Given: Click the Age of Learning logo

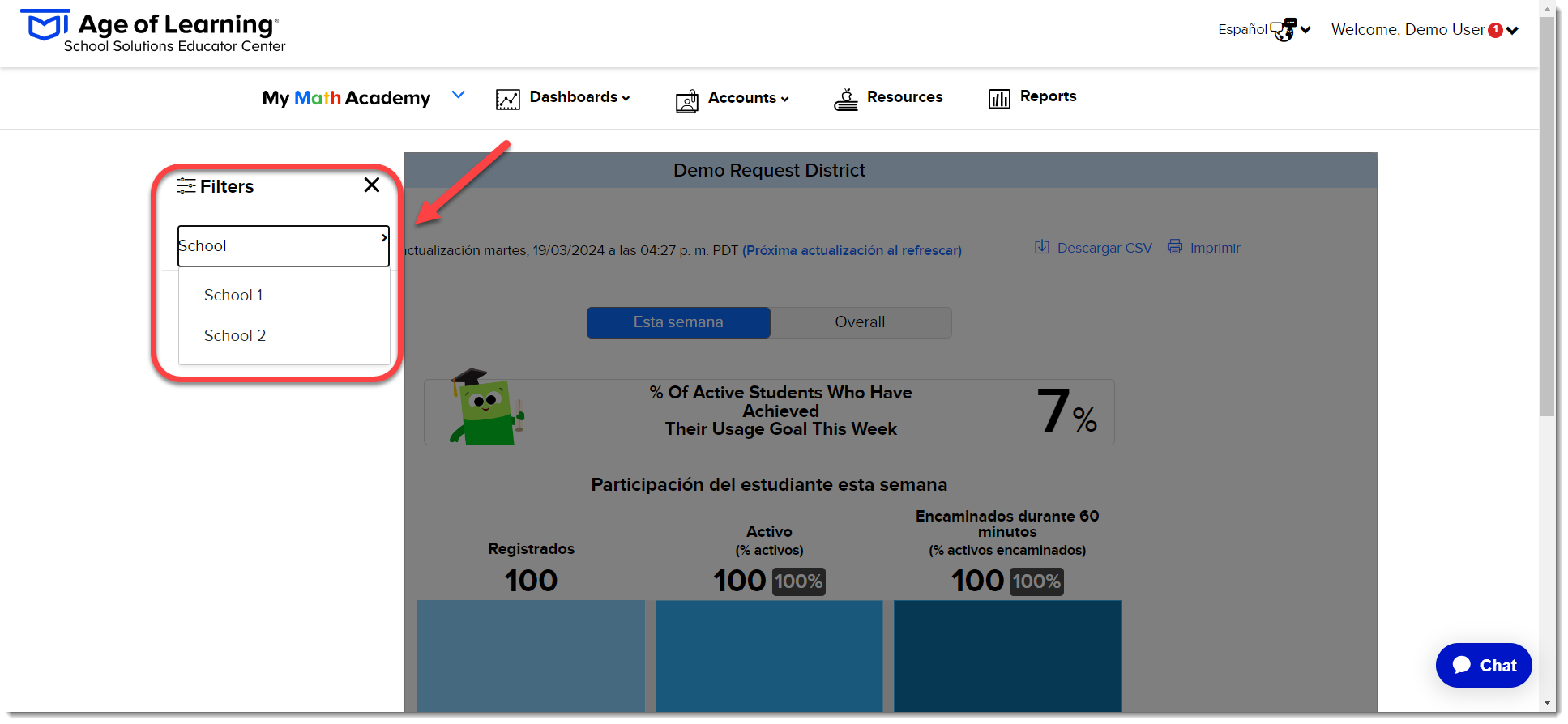Looking at the screenshot, I should tap(152, 32).
